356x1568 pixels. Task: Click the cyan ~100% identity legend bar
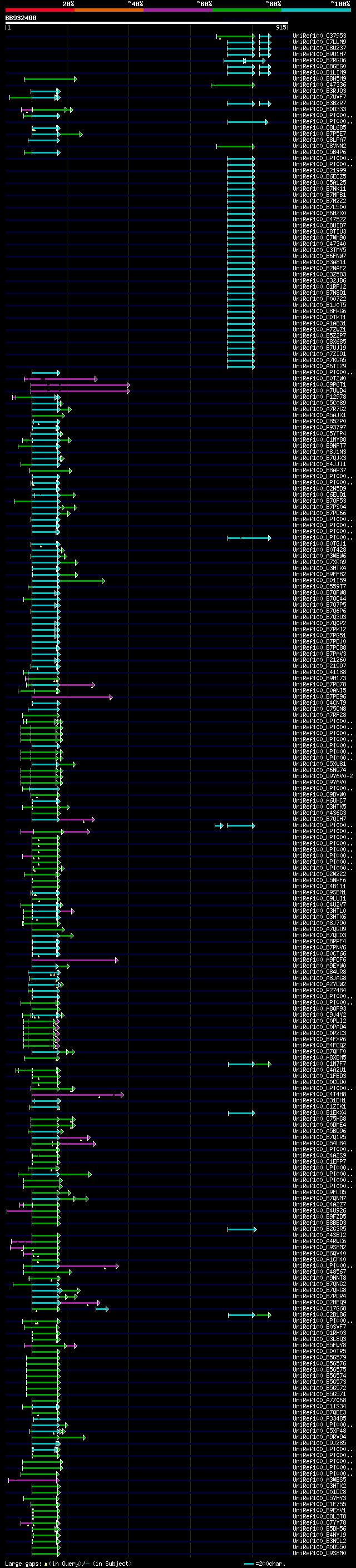316,10
